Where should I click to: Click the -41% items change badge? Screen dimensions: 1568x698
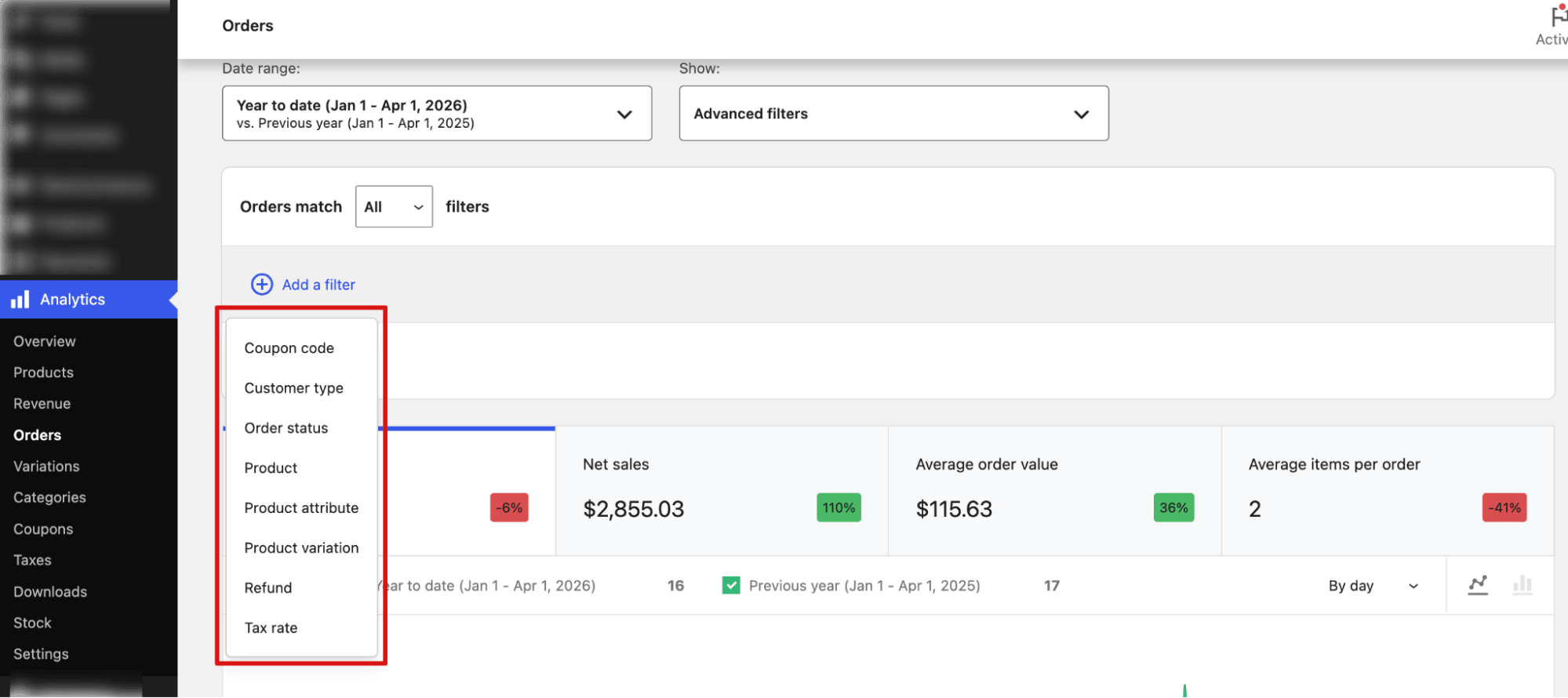(x=1504, y=507)
